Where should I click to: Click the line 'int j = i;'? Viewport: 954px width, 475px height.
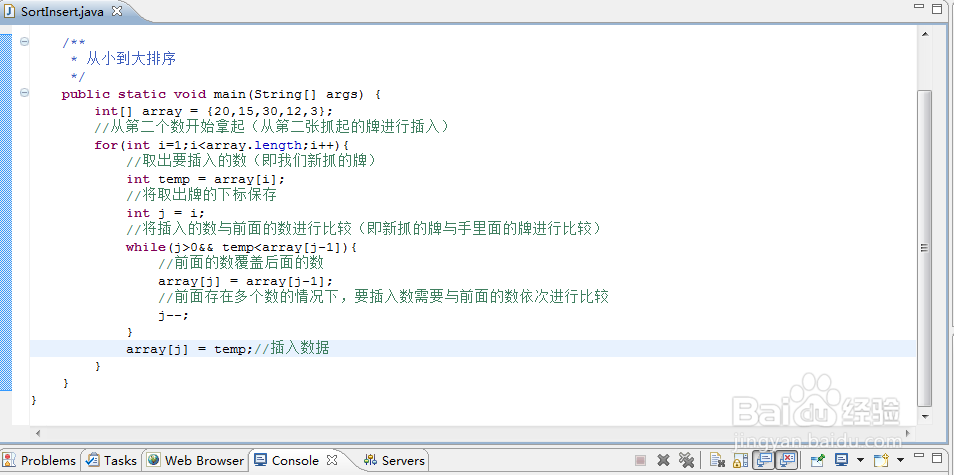tap(165, 213)
